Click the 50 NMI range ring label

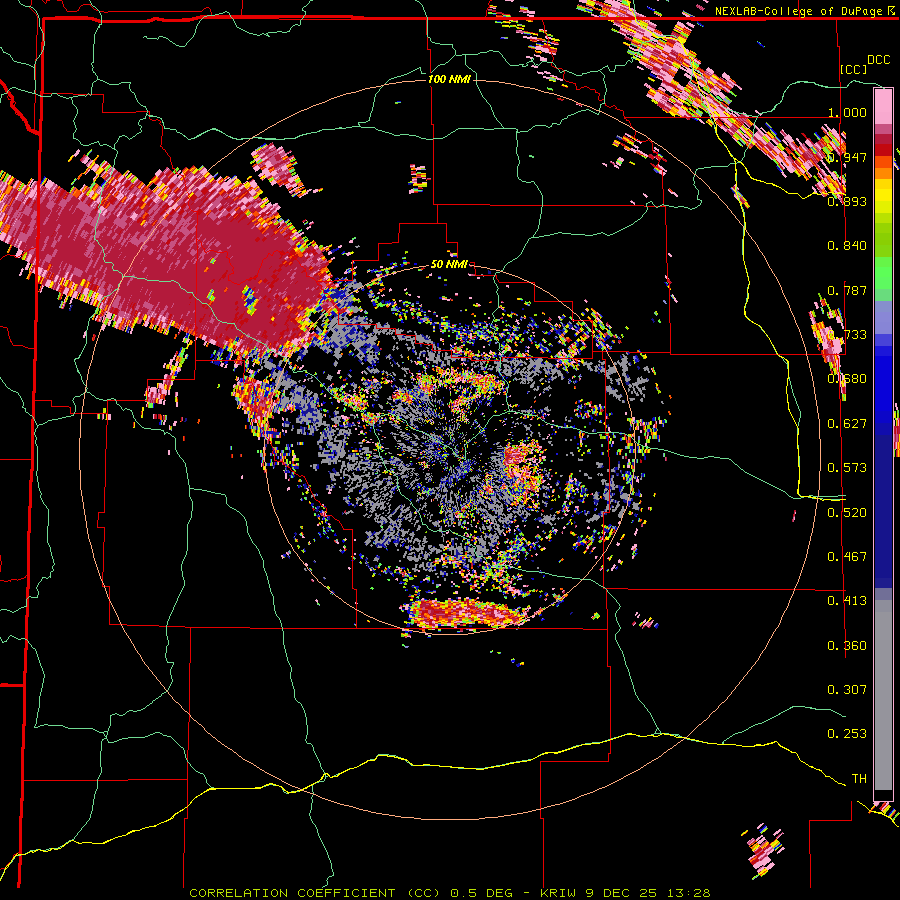point(449,265)
